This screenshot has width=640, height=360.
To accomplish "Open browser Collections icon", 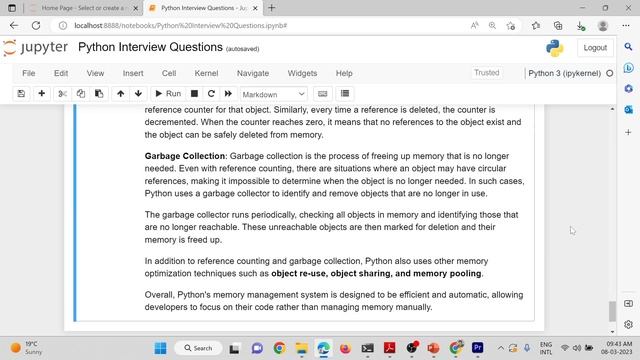I will click(558, 26).
